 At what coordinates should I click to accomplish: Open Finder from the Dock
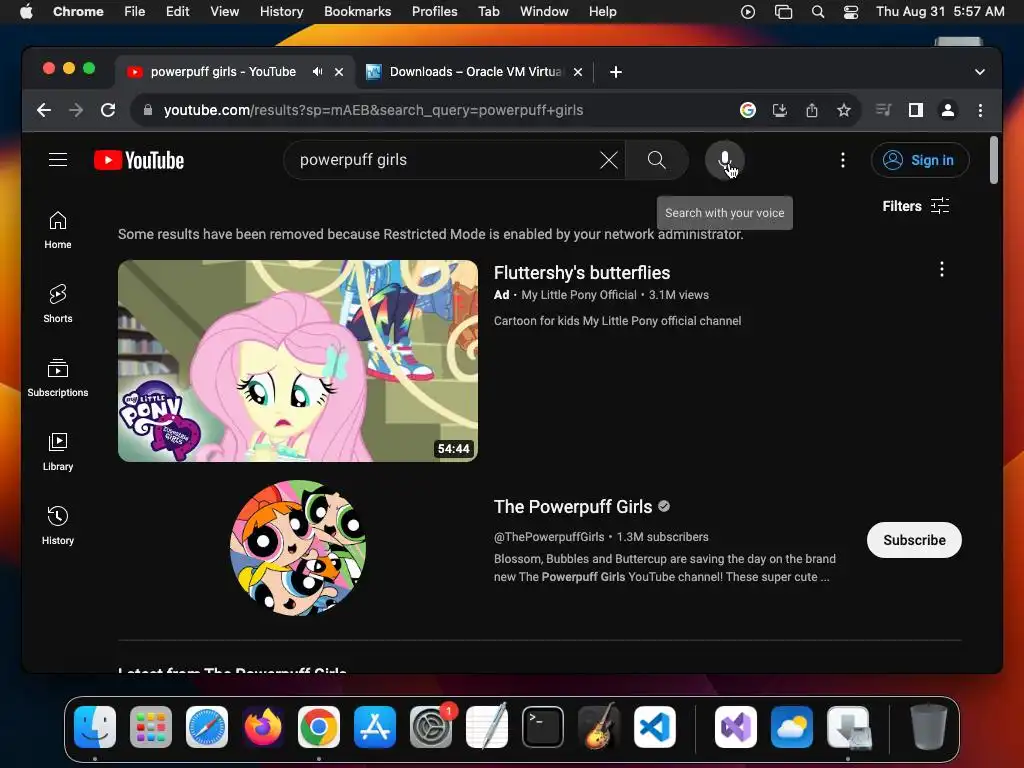[95, 727]
